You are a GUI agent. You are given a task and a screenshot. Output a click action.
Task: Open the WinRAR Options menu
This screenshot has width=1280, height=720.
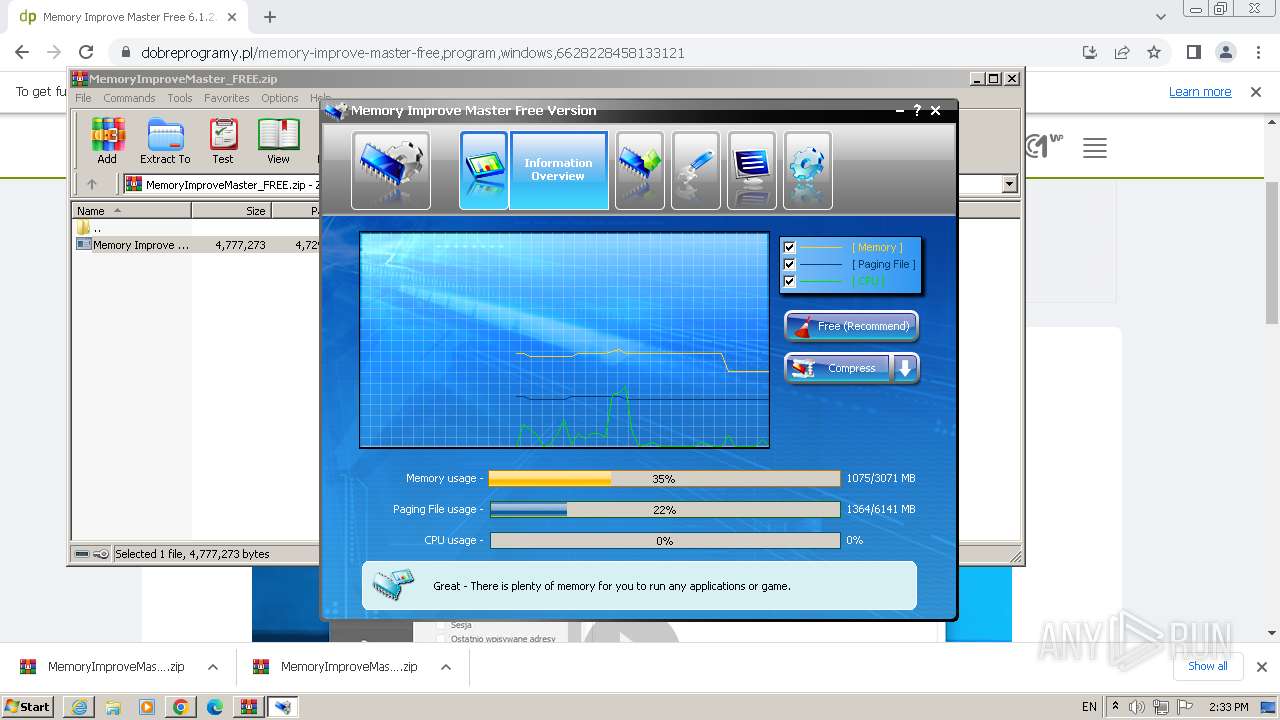point(280,98)
